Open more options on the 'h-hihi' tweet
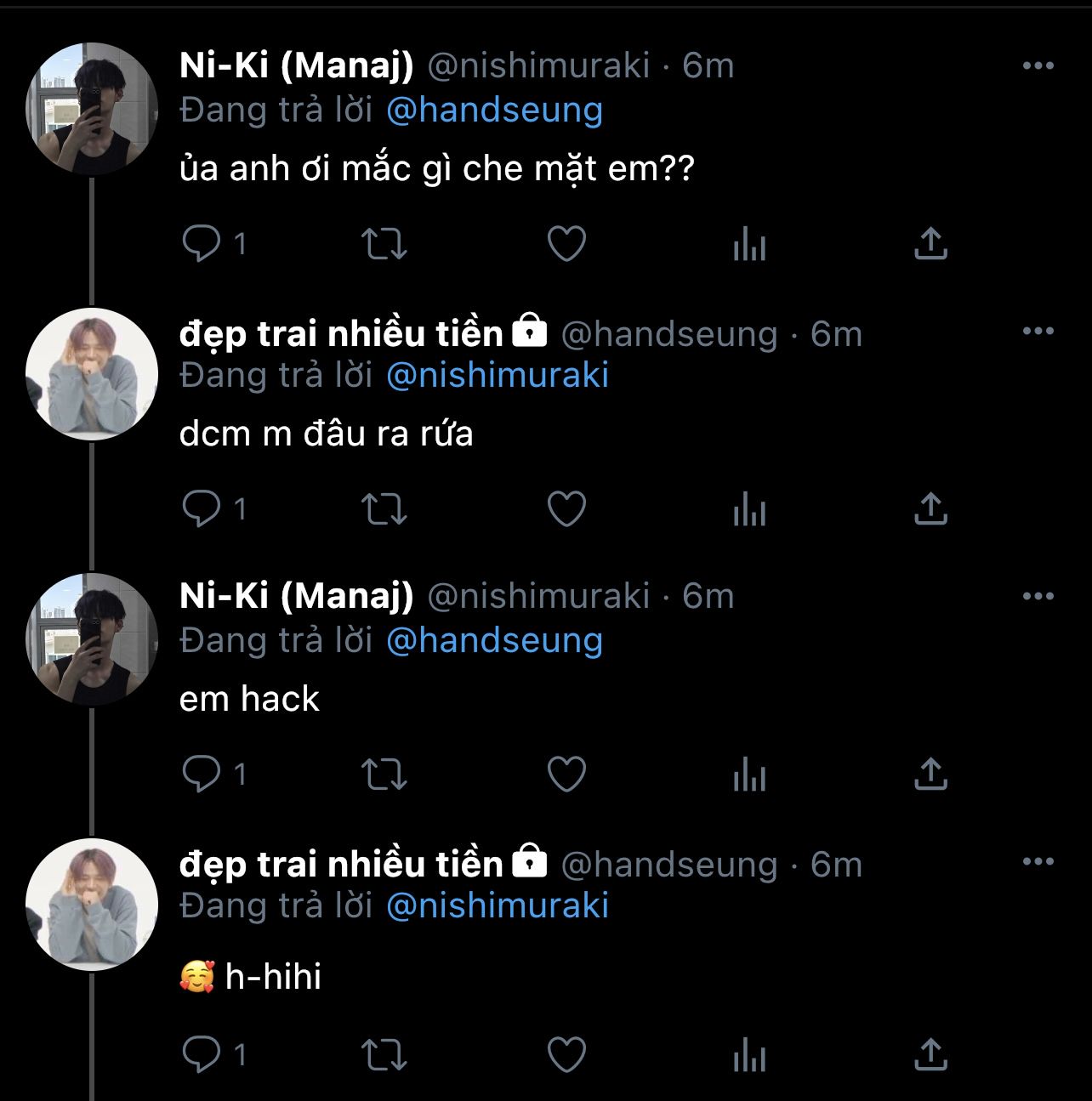Viewport: 1092px width, 1101px height. [x=1038, y=862]
